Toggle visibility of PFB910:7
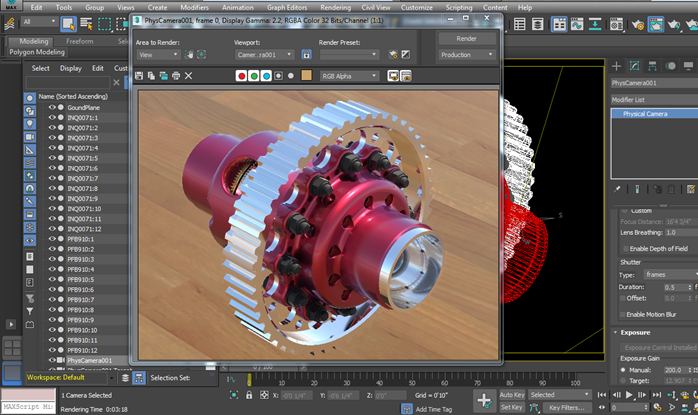Image resolution: width=698 pixels, height=415 pixels. [x=52, y=300]
